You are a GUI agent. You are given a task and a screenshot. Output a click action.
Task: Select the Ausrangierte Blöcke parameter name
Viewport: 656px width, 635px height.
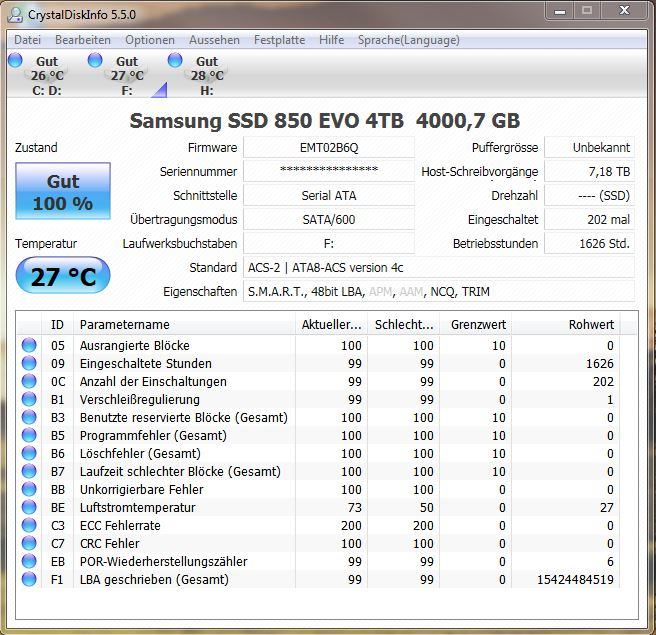coord(134,346)
